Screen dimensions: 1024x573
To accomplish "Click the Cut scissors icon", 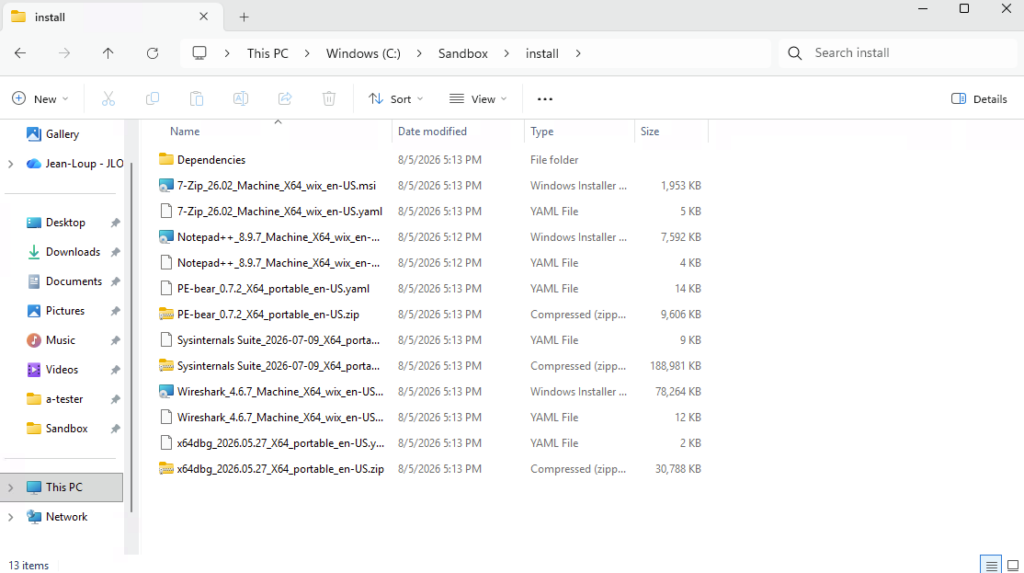I will coord(108,99).
